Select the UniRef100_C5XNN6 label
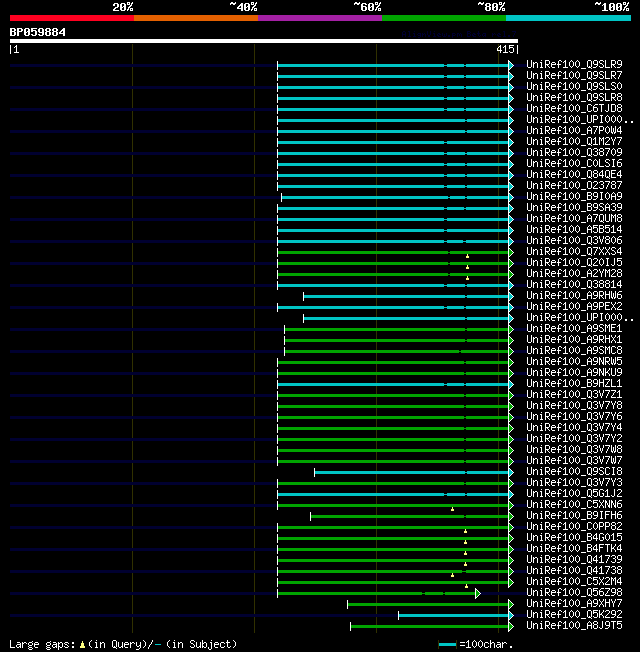 (574, 504)
